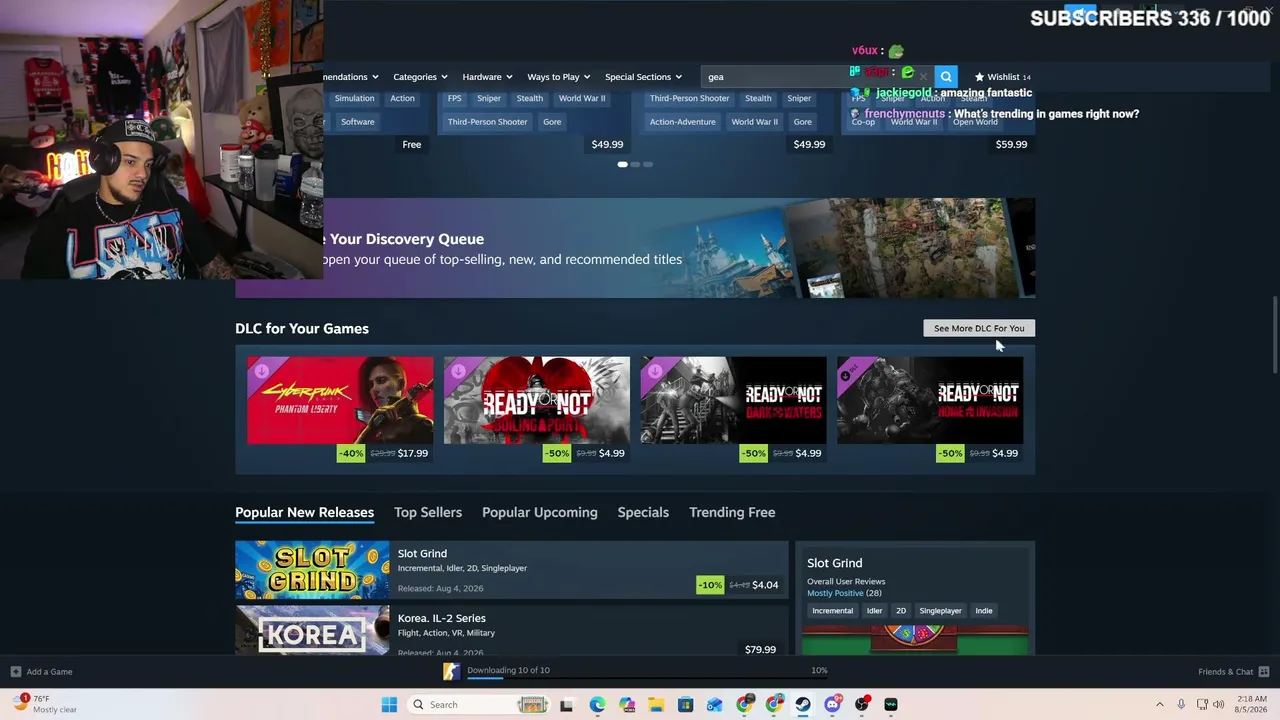
Task: Go to the third featured carousel page dot
Action: click(x=648, y=164)
